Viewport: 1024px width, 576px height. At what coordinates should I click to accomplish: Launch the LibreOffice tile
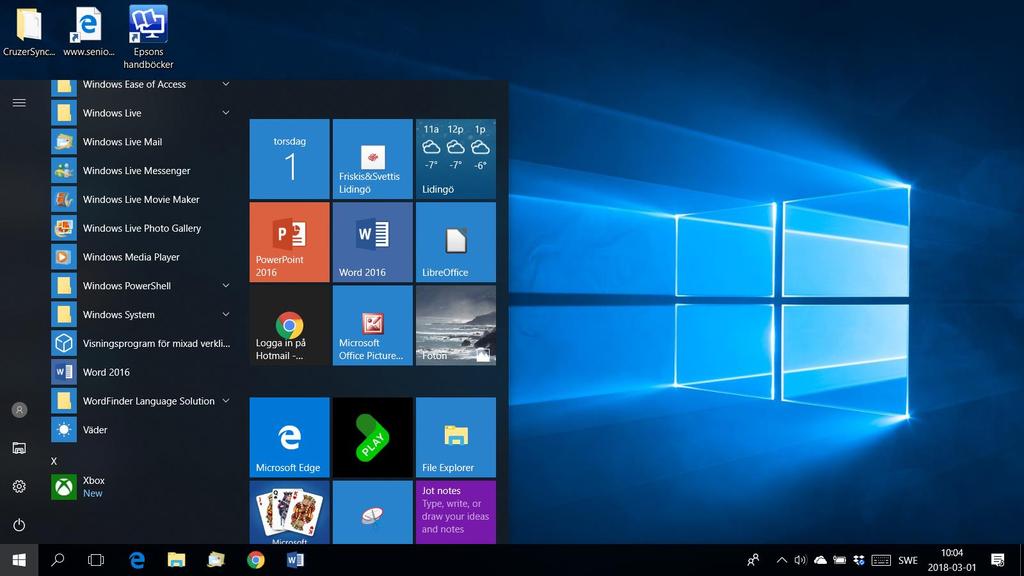(x=456, y=242)
